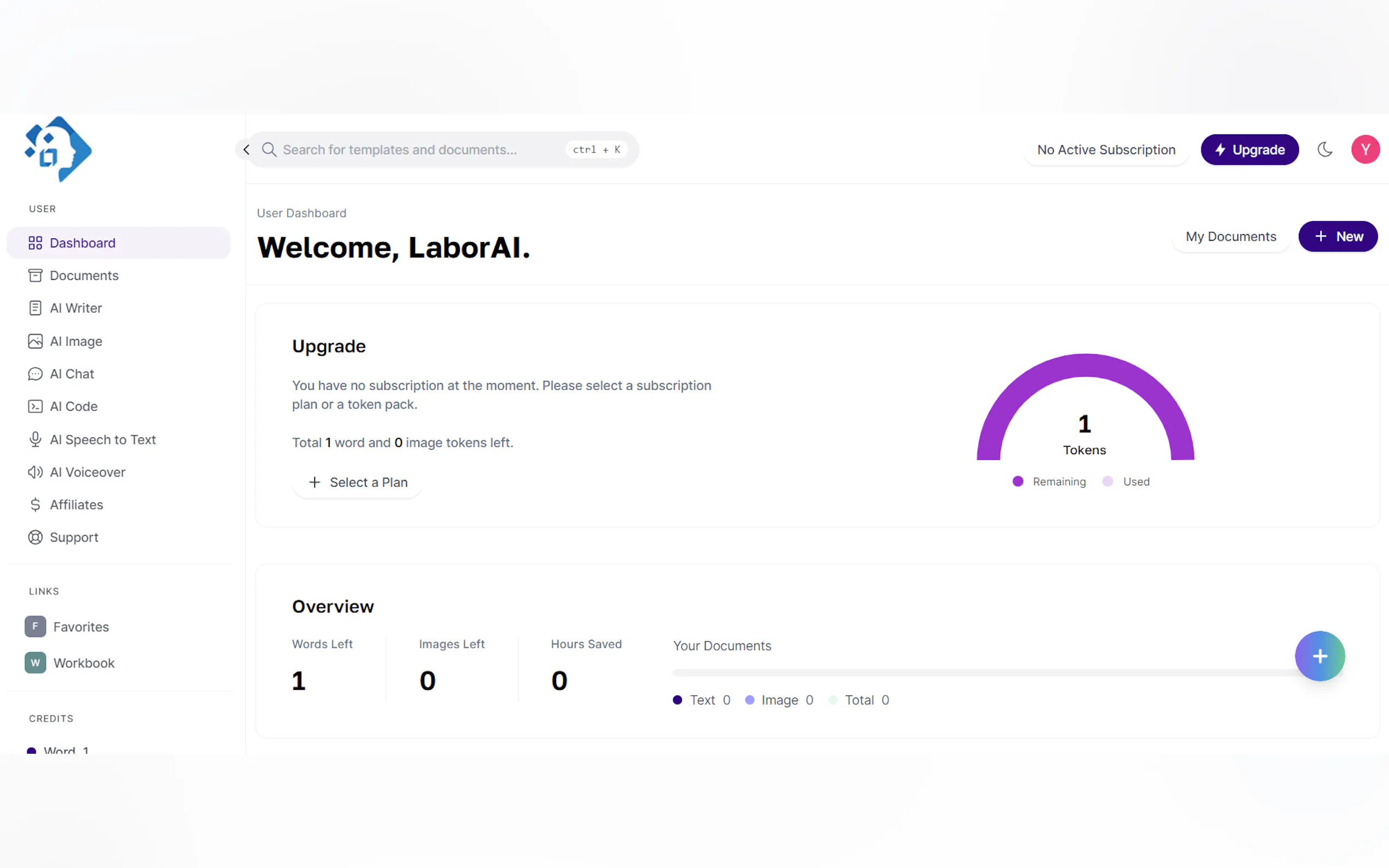The width and height of the screenshot is (1389, 868).
Task: Open AI Chat bubble icon
Action: click(x=35, y=374)
